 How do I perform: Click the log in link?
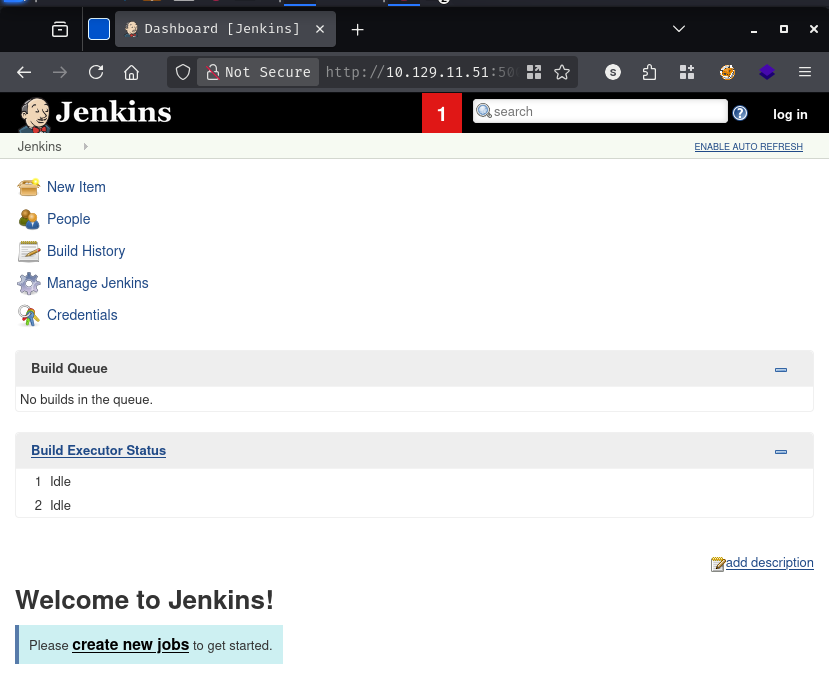pyautogui.click(x=790, y=114)
